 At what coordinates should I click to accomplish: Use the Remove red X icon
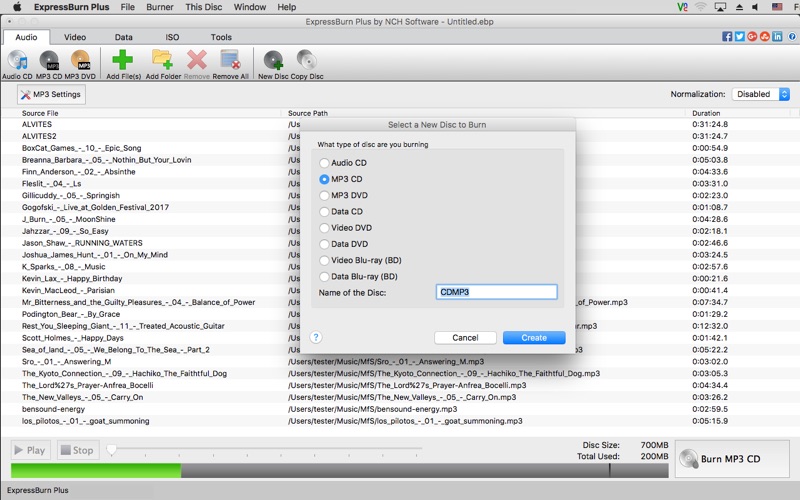[x=196, y=65]
